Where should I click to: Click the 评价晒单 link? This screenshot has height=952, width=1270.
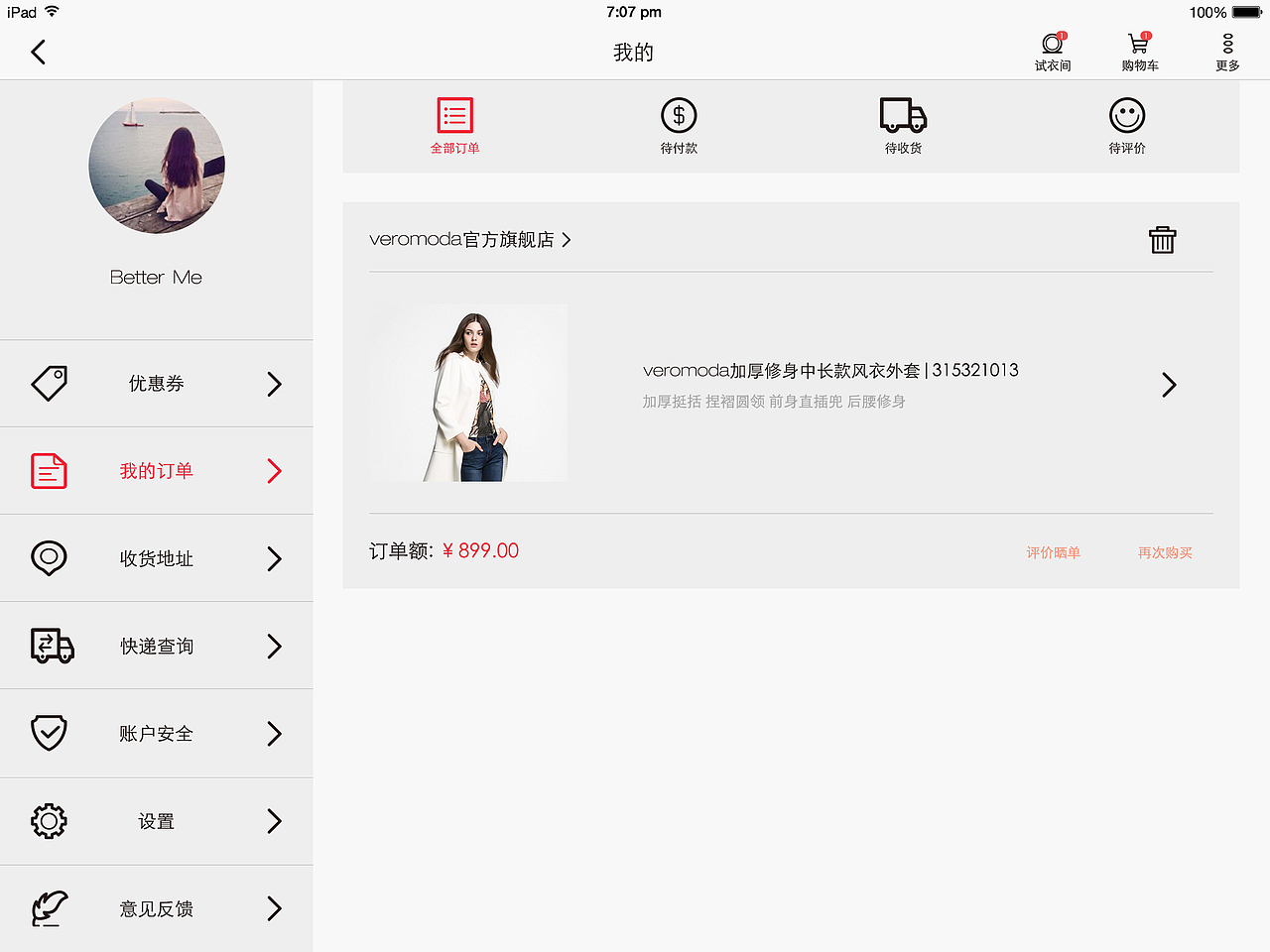click(x=1054, y=552)
